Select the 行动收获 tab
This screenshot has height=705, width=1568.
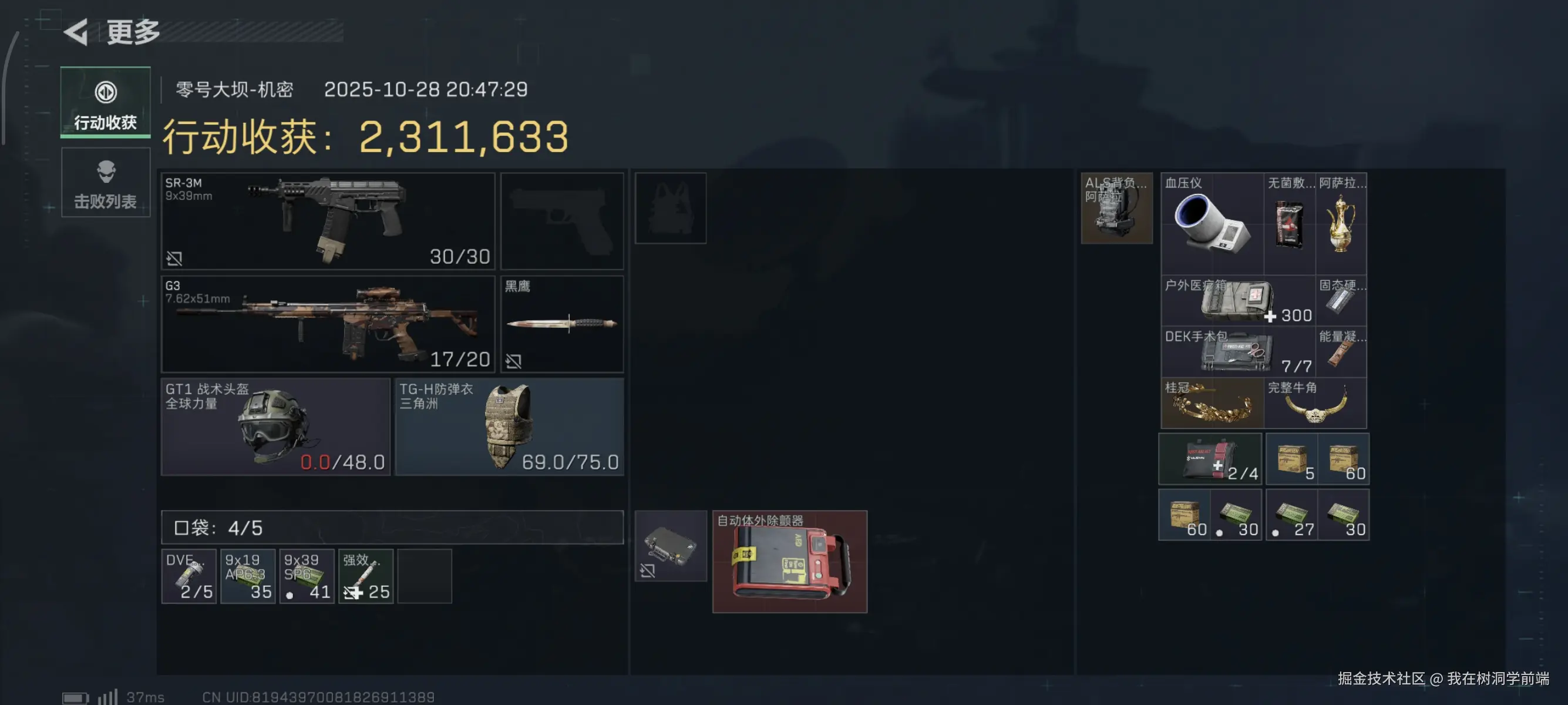tap(105, 102)
